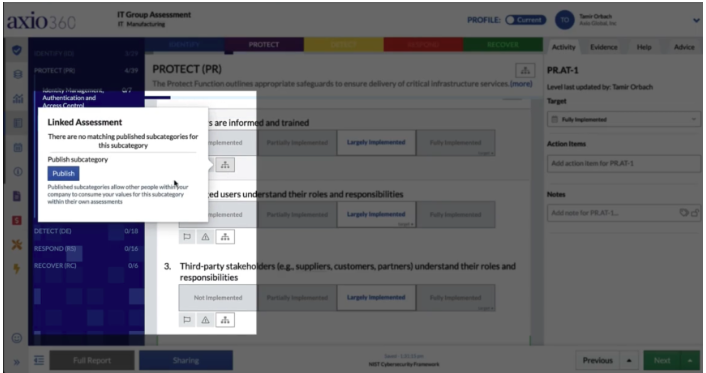Click the axio360 logo
Viewport: 706px width, 373px height.
pos(41,21)
